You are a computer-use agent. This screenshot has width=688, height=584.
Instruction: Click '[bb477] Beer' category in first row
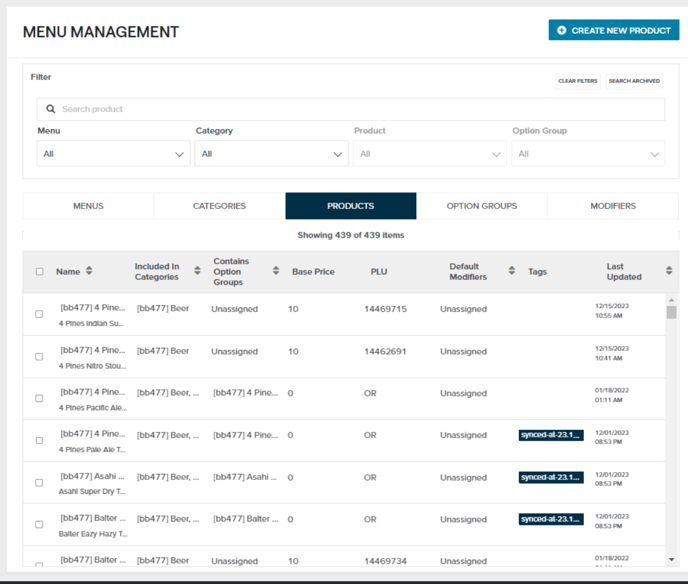163,308
